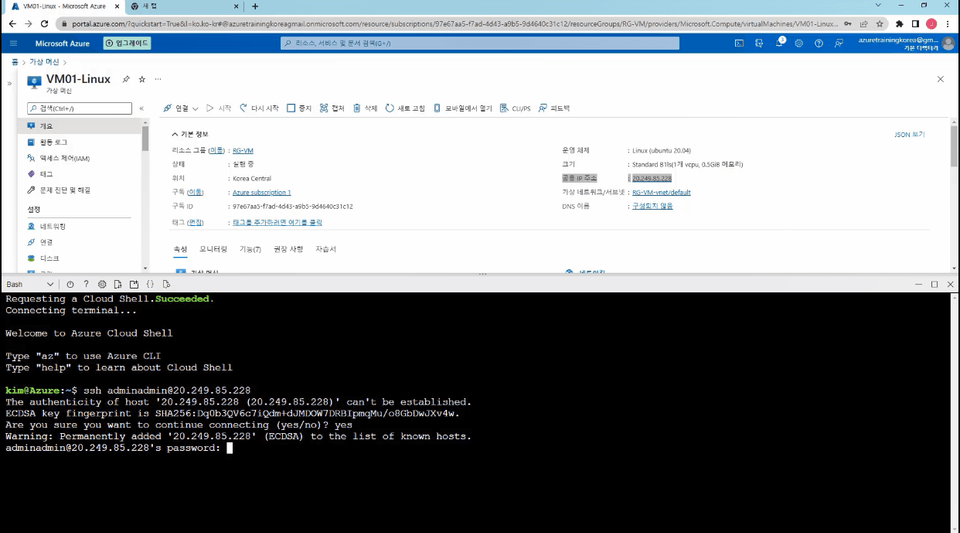
Task: Pin VM01-Linux to dashboard
Action: tap(126, 79)
